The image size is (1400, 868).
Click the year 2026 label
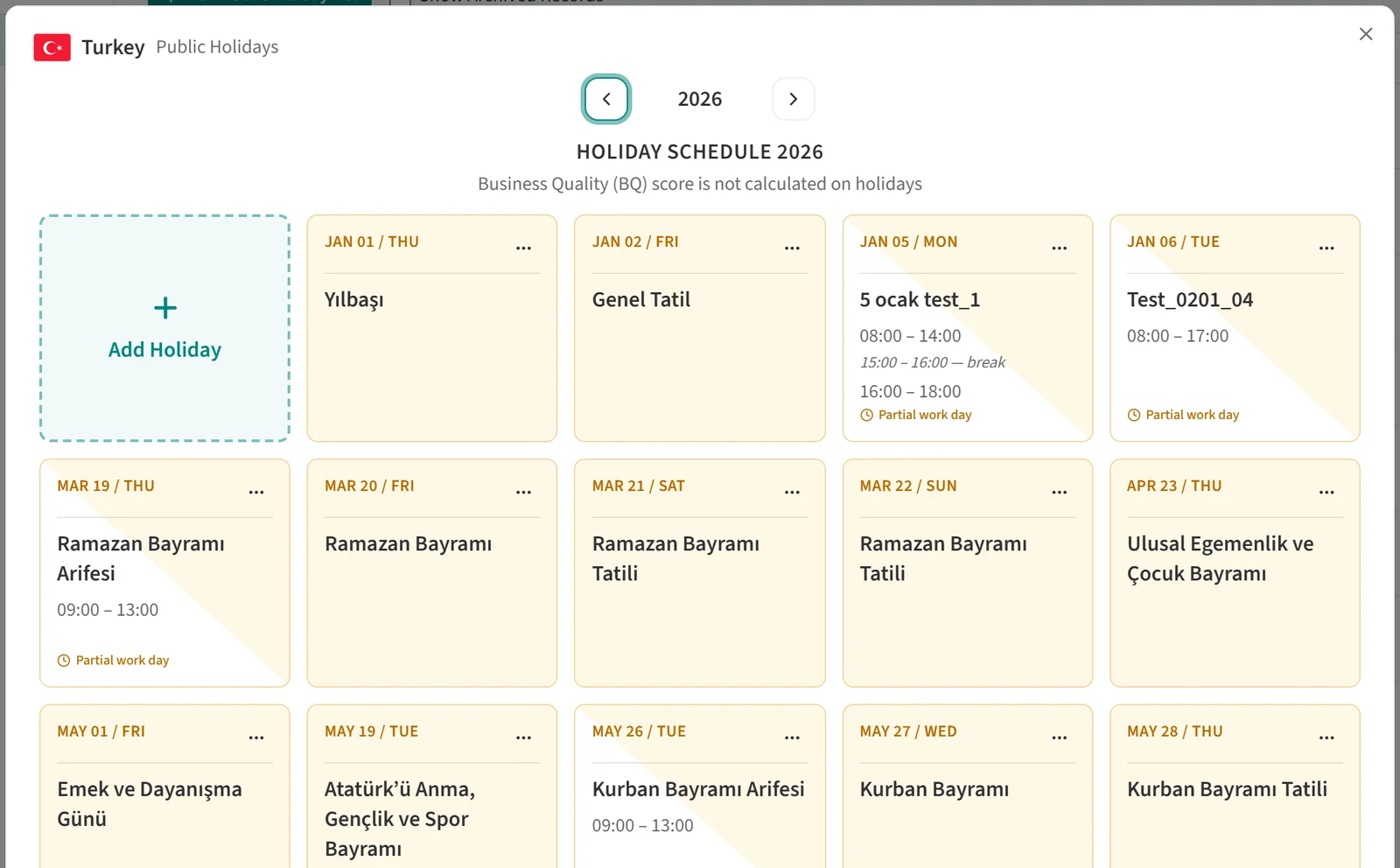[700, 99]
